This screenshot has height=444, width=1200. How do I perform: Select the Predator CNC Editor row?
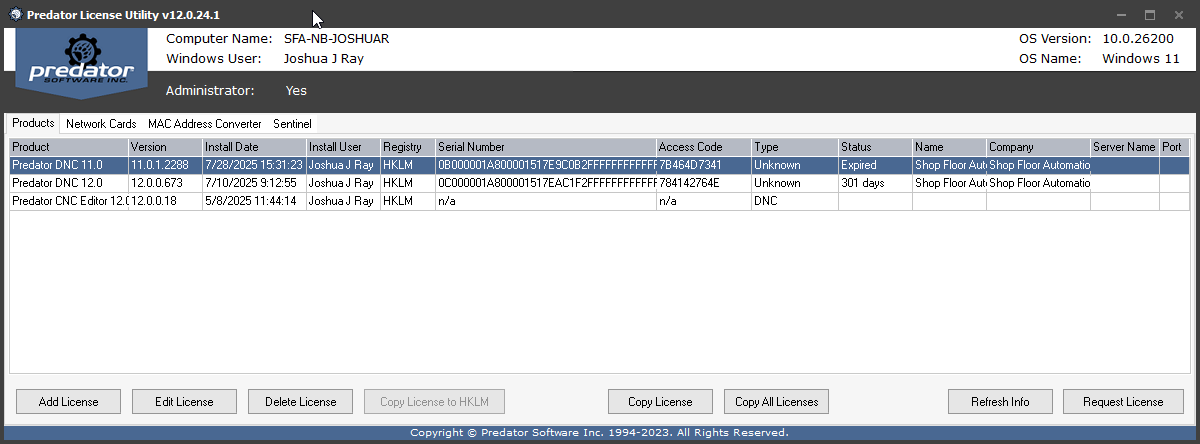click(x=69, y=201)
